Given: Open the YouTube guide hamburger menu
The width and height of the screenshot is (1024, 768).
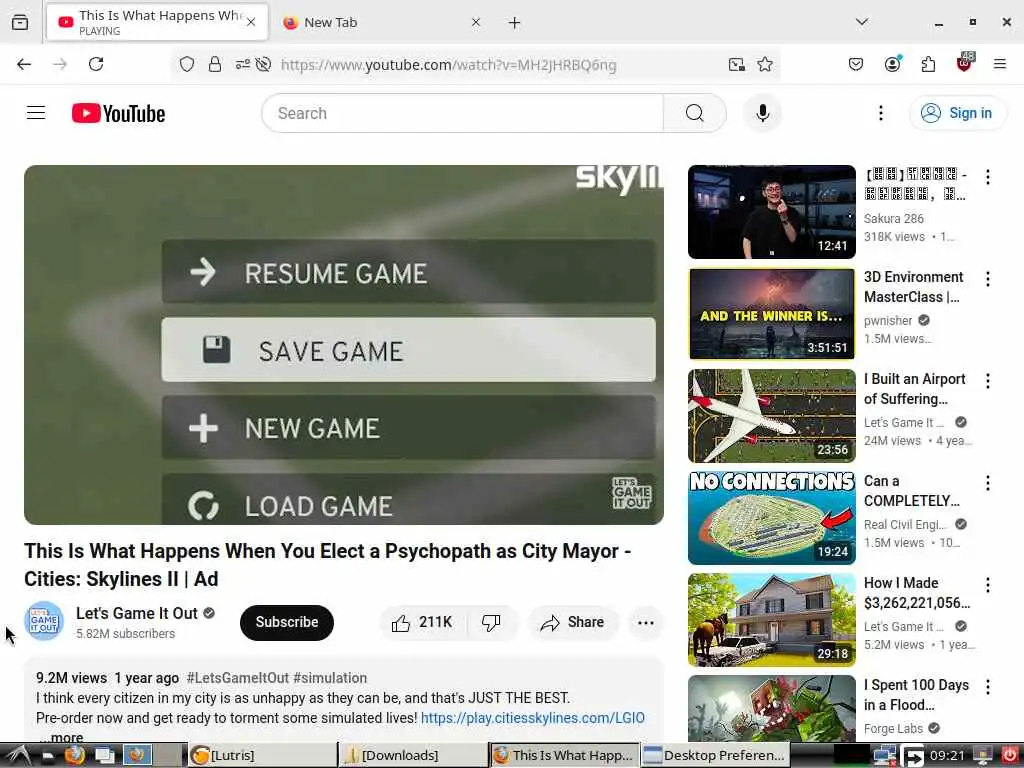Looking at the screenshot, I should pos(36,113).
